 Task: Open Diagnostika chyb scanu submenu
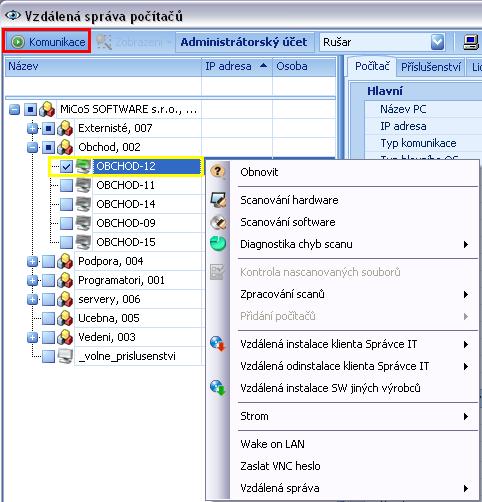(x=342, y=244)
